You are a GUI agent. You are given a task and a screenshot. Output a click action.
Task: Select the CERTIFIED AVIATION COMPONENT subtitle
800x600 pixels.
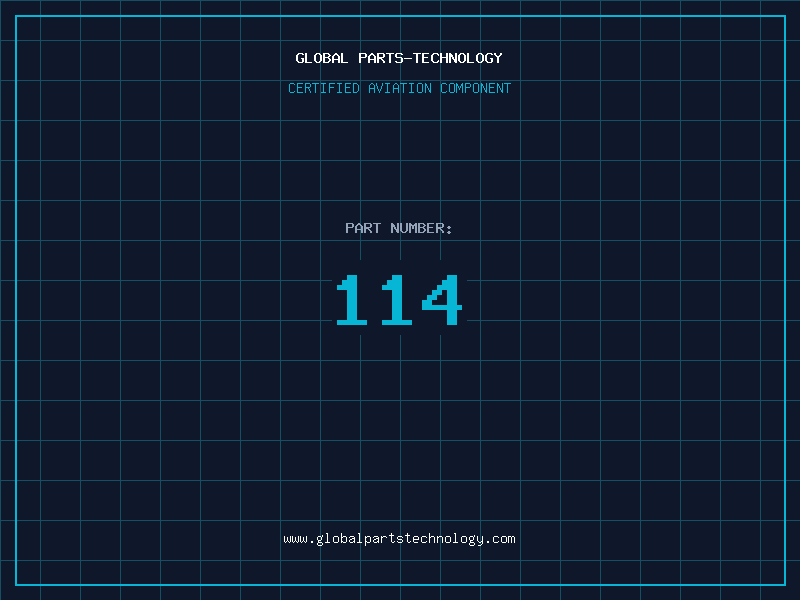click(399, 89)
